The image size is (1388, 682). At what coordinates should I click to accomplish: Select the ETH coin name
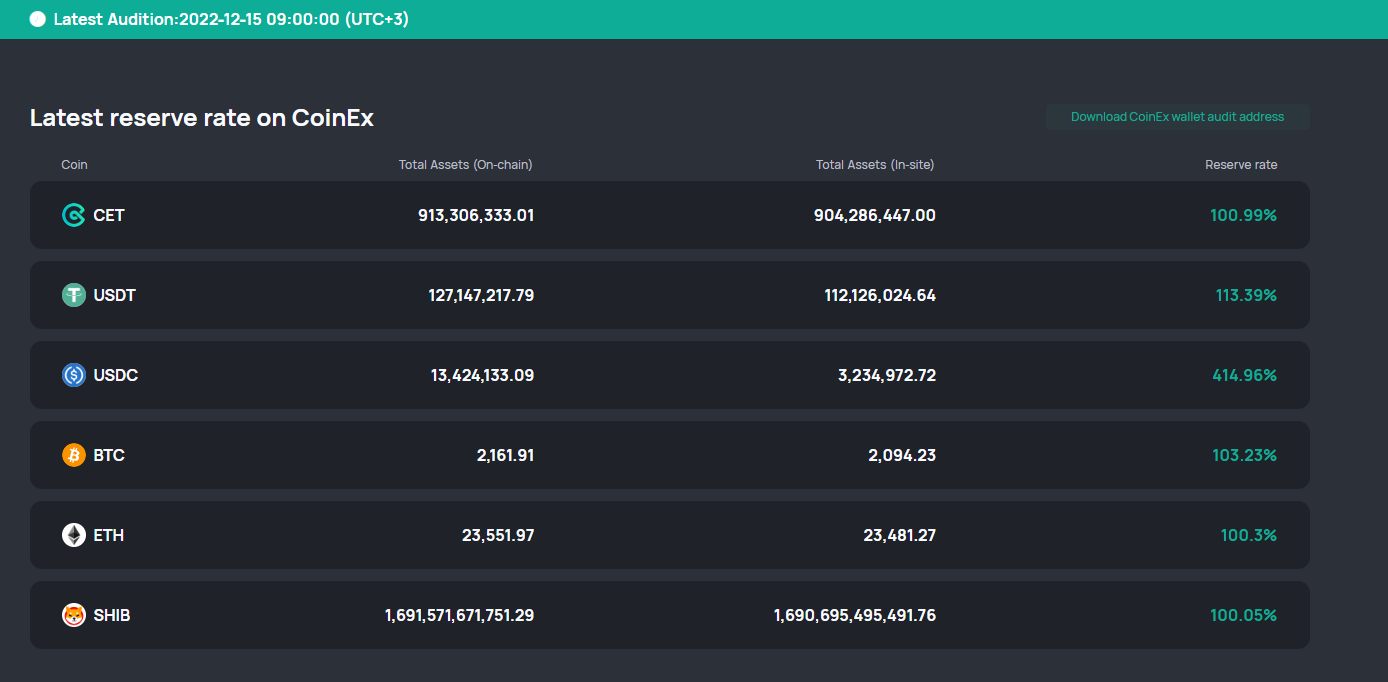[109, 535]
